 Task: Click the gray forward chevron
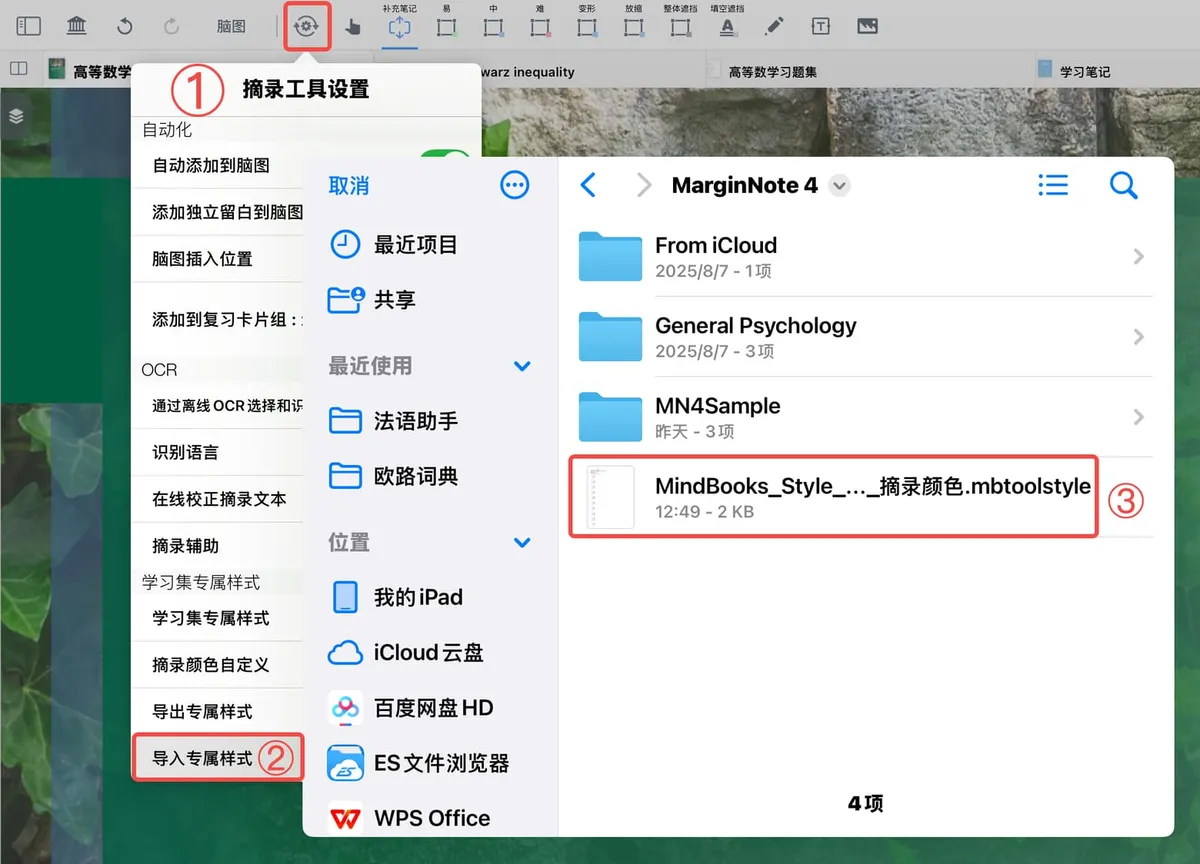tap(644, 185)
